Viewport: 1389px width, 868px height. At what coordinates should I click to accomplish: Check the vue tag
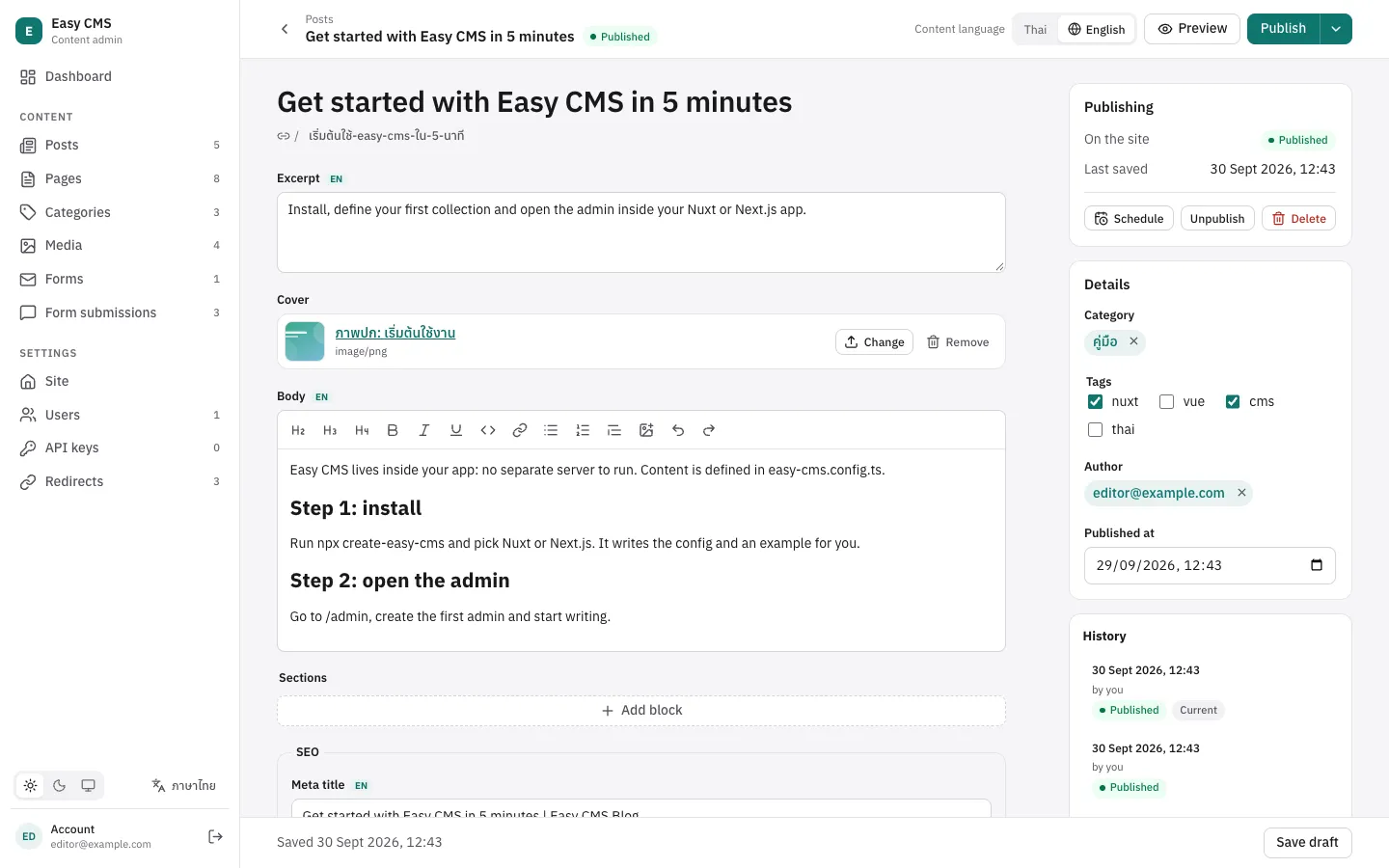[x=1167, y=402]
